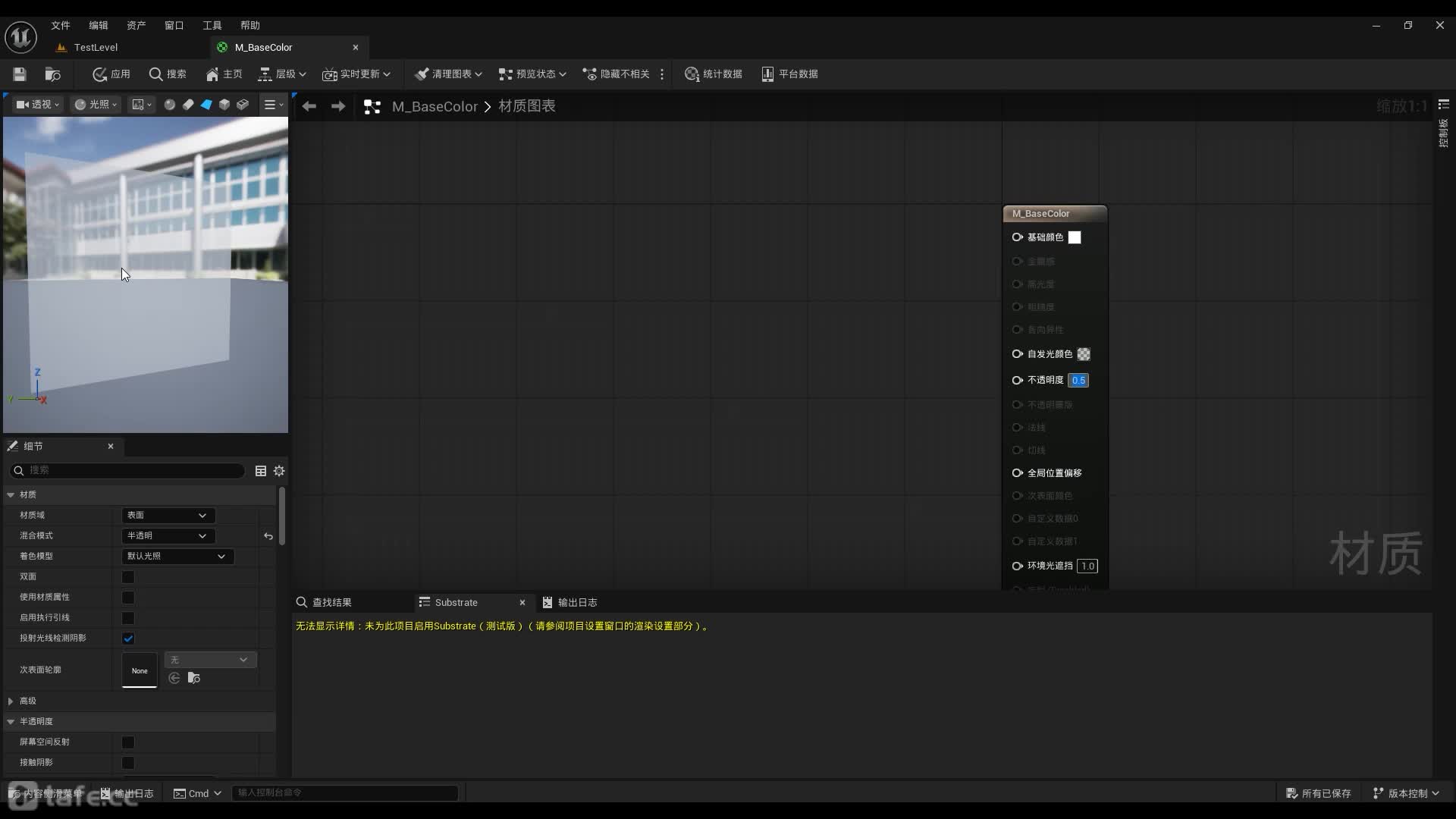Navigate back with left arrow
Image resolution: width=1456 pixels, height=819 pixels.
tap(309, 106)
